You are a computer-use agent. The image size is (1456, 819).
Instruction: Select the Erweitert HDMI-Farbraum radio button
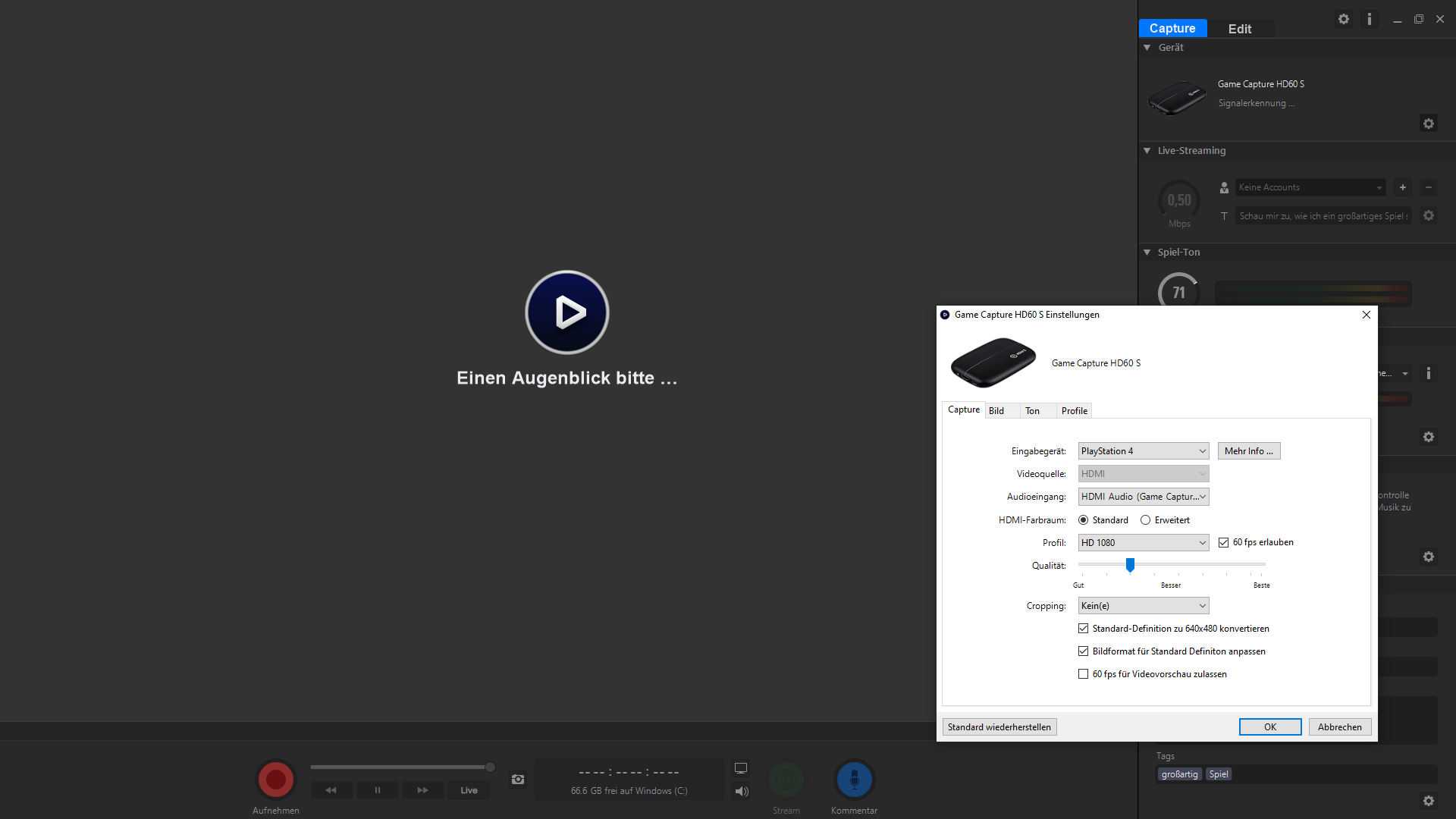click(1145, 520)
